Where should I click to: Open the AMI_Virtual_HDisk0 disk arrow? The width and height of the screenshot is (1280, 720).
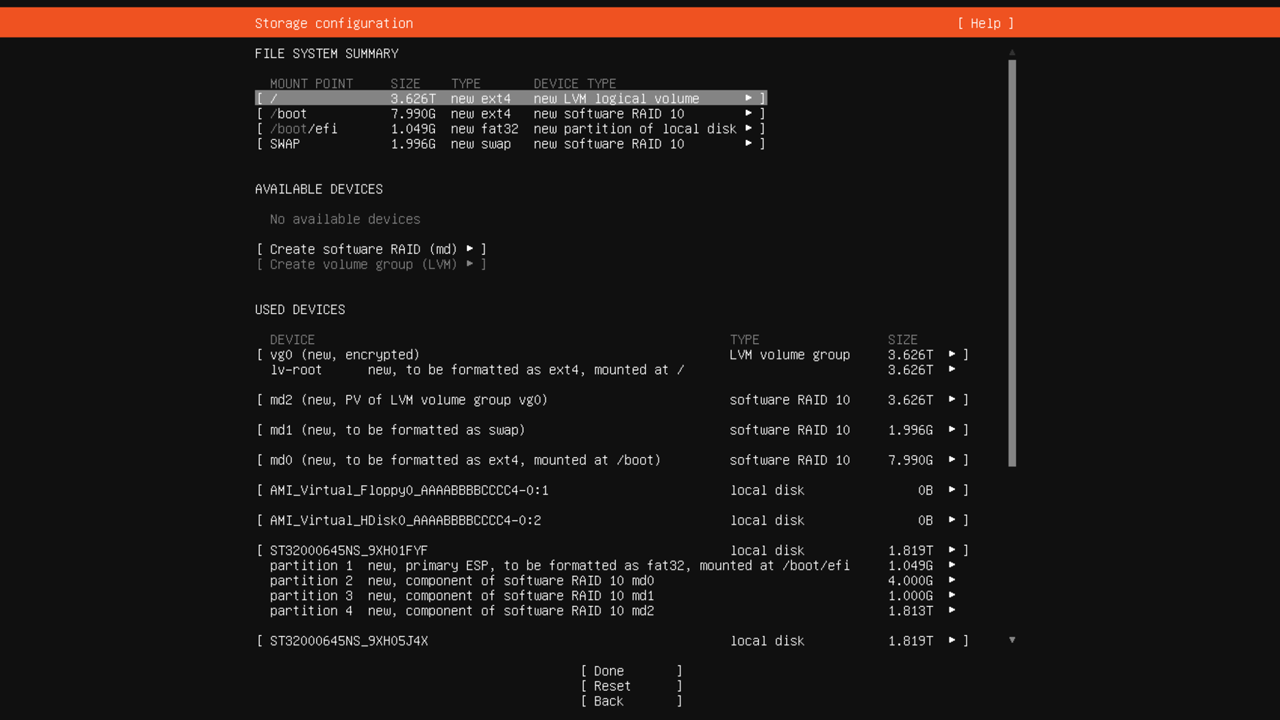pos(952,520)
